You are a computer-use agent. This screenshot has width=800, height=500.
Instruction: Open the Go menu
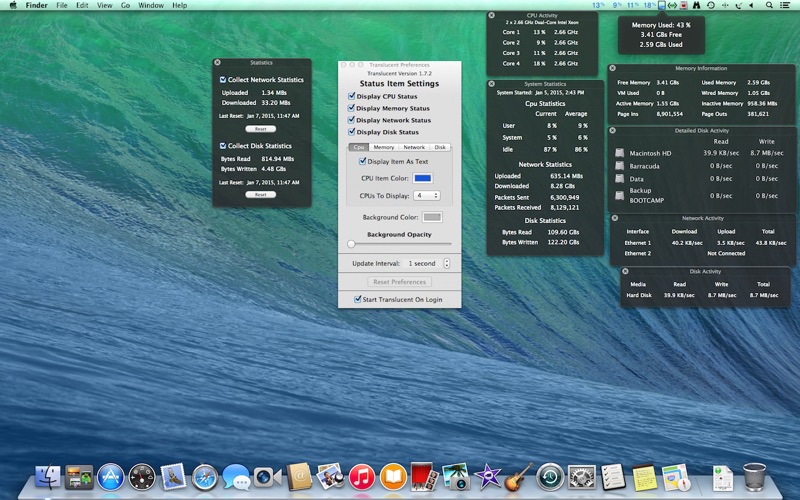coord(126,5)
